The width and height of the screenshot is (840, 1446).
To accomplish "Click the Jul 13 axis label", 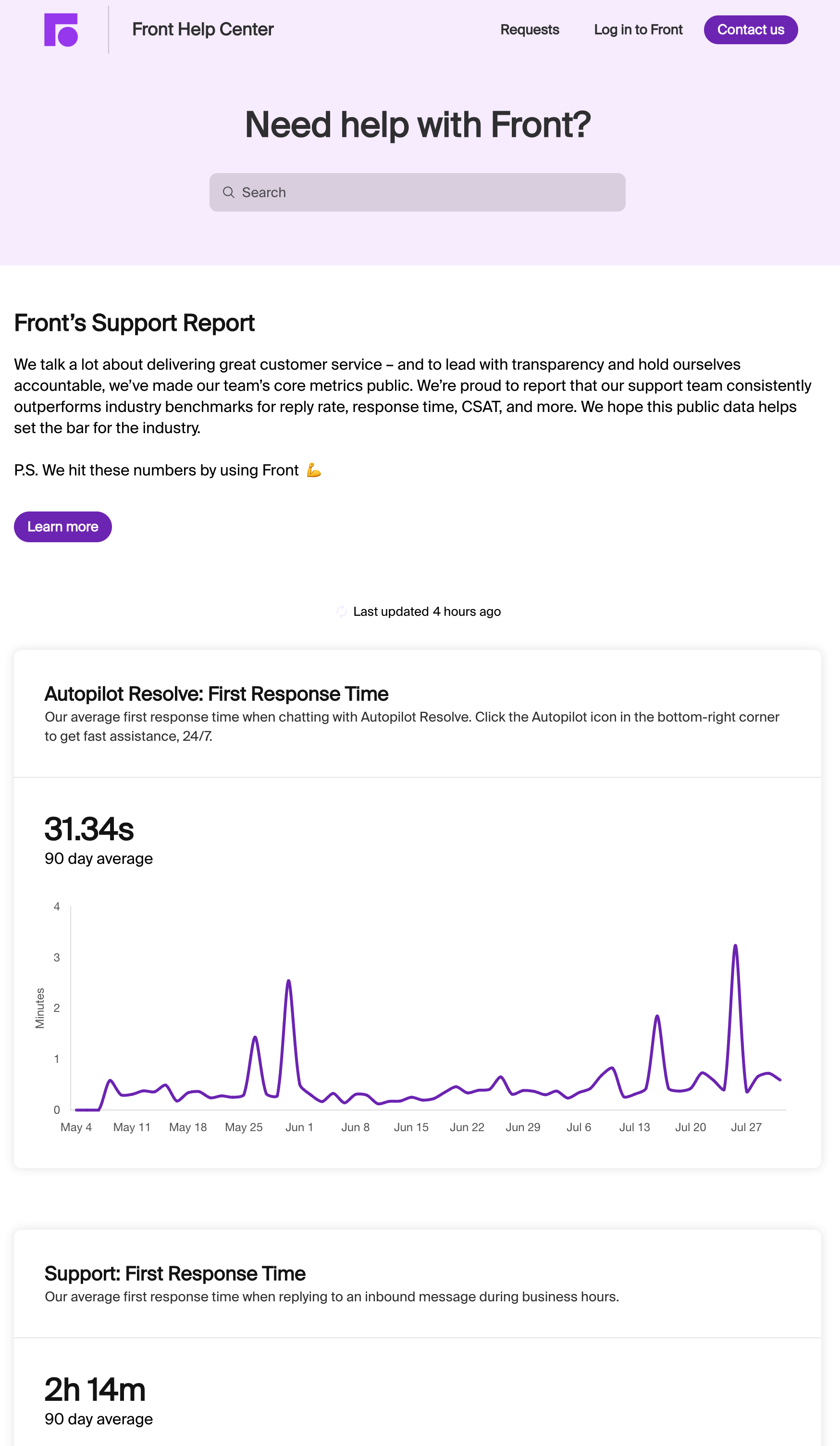I will click(635, 1127).
